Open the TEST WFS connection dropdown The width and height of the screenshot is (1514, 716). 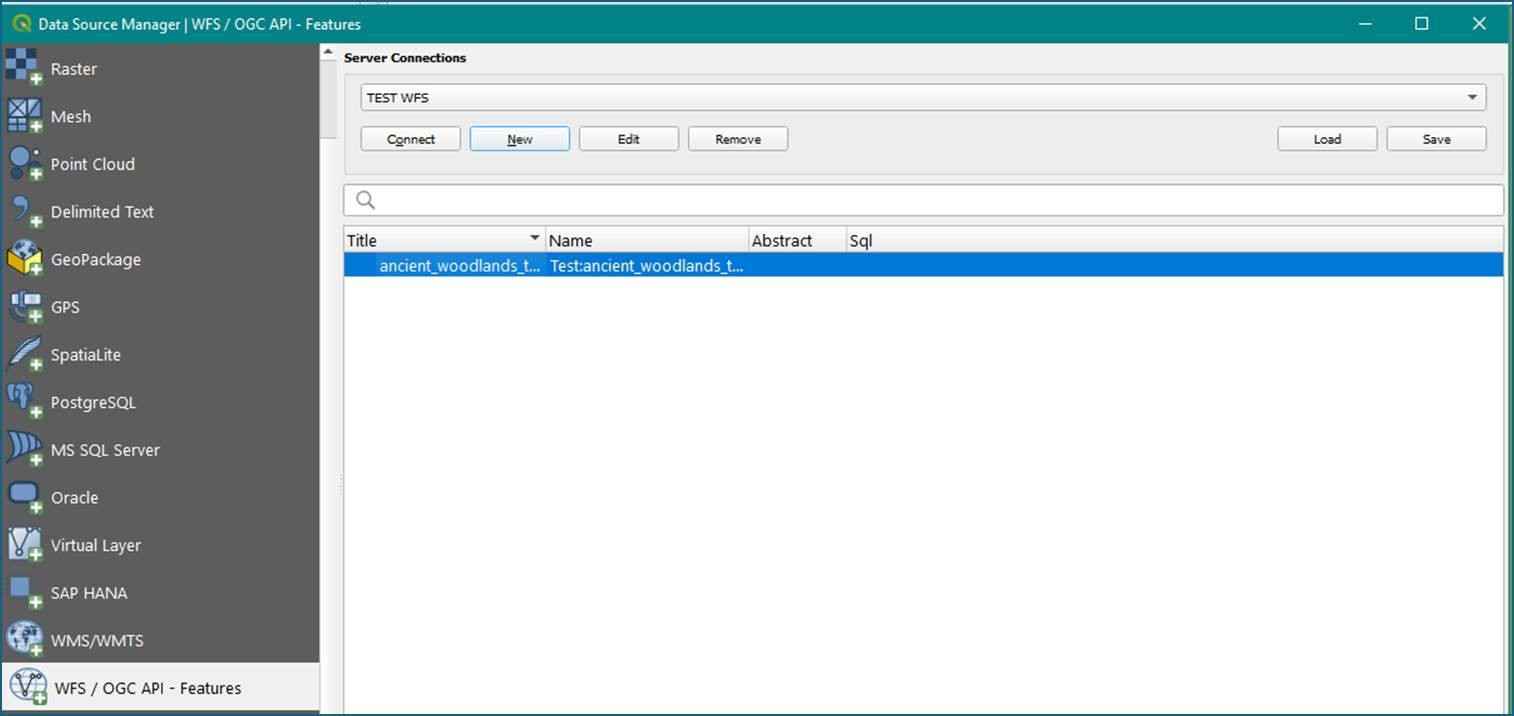click(923, 98)
